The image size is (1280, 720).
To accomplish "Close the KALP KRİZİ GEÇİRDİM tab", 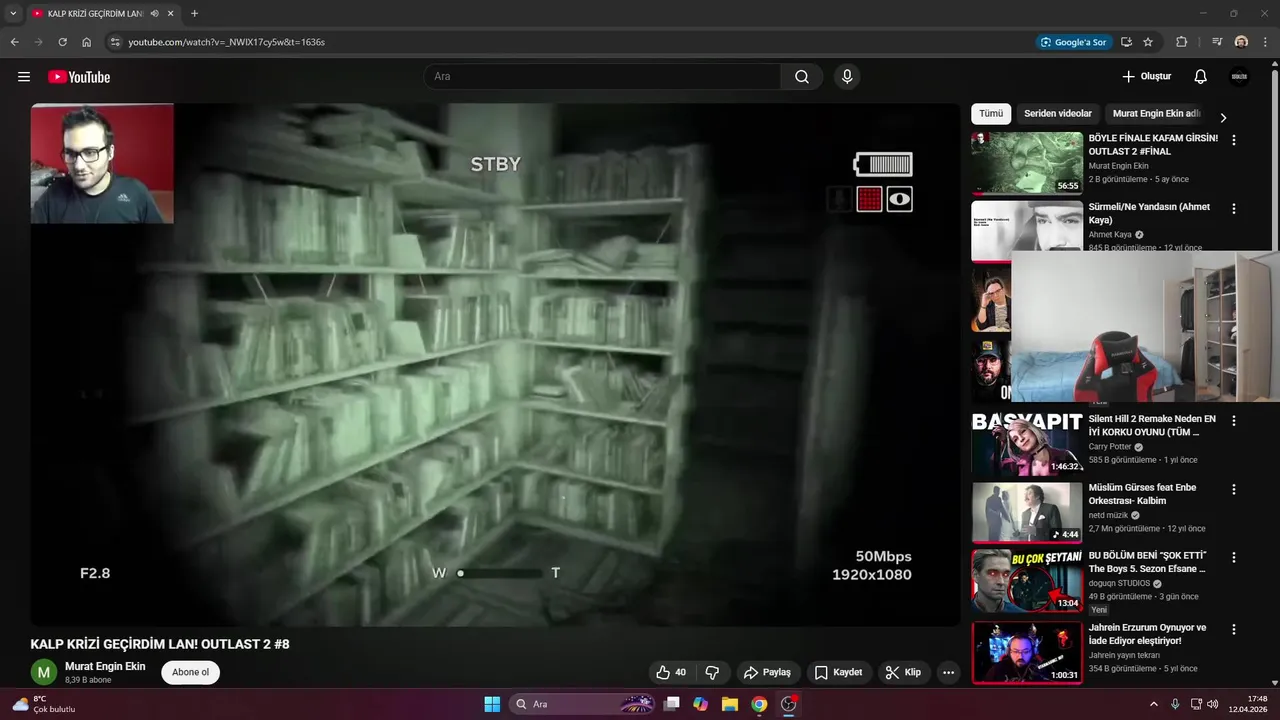I will coord(171,13).
